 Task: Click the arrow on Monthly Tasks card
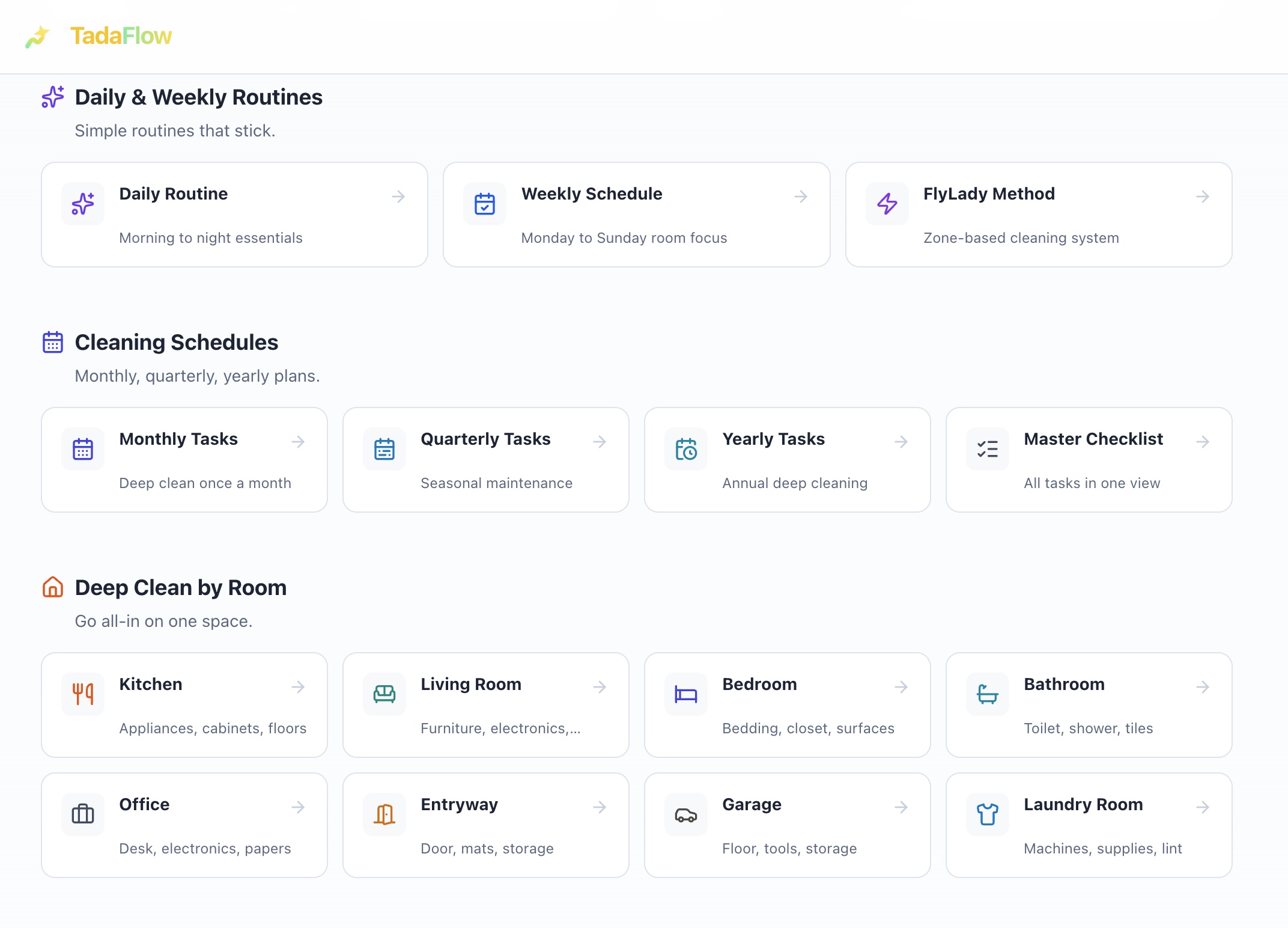[x=298, y=442]
